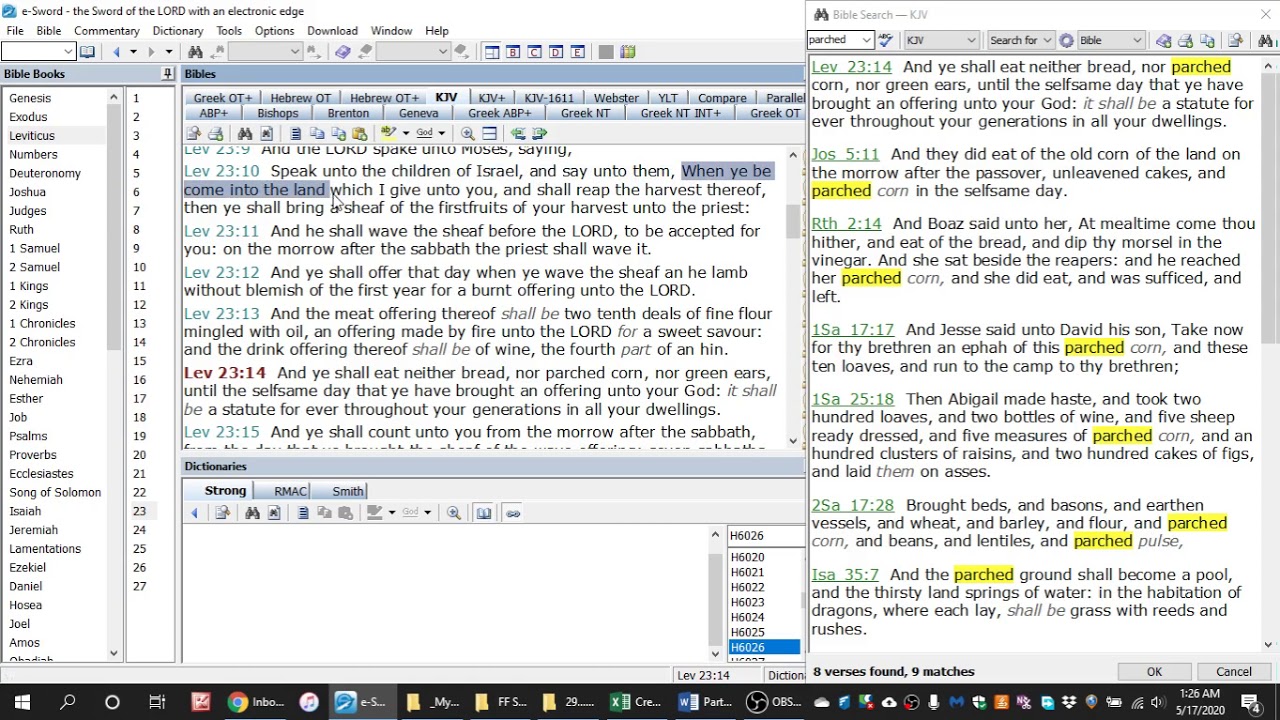Screen dimensions: 1280x720
Task: Select chapter 16 in chapter list
Action: [139, 380]
